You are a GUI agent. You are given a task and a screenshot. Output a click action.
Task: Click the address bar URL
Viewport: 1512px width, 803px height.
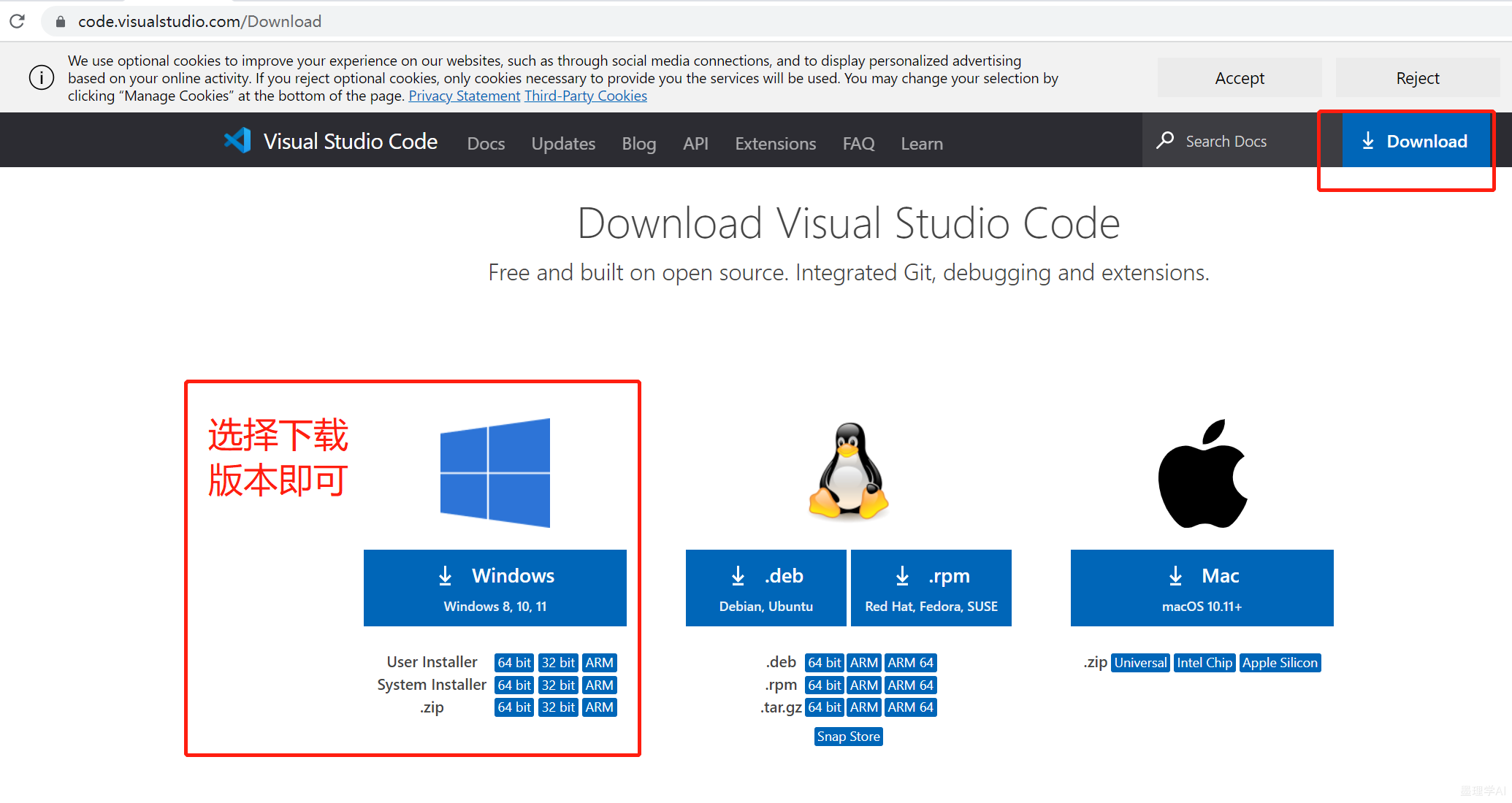point(199,21)
